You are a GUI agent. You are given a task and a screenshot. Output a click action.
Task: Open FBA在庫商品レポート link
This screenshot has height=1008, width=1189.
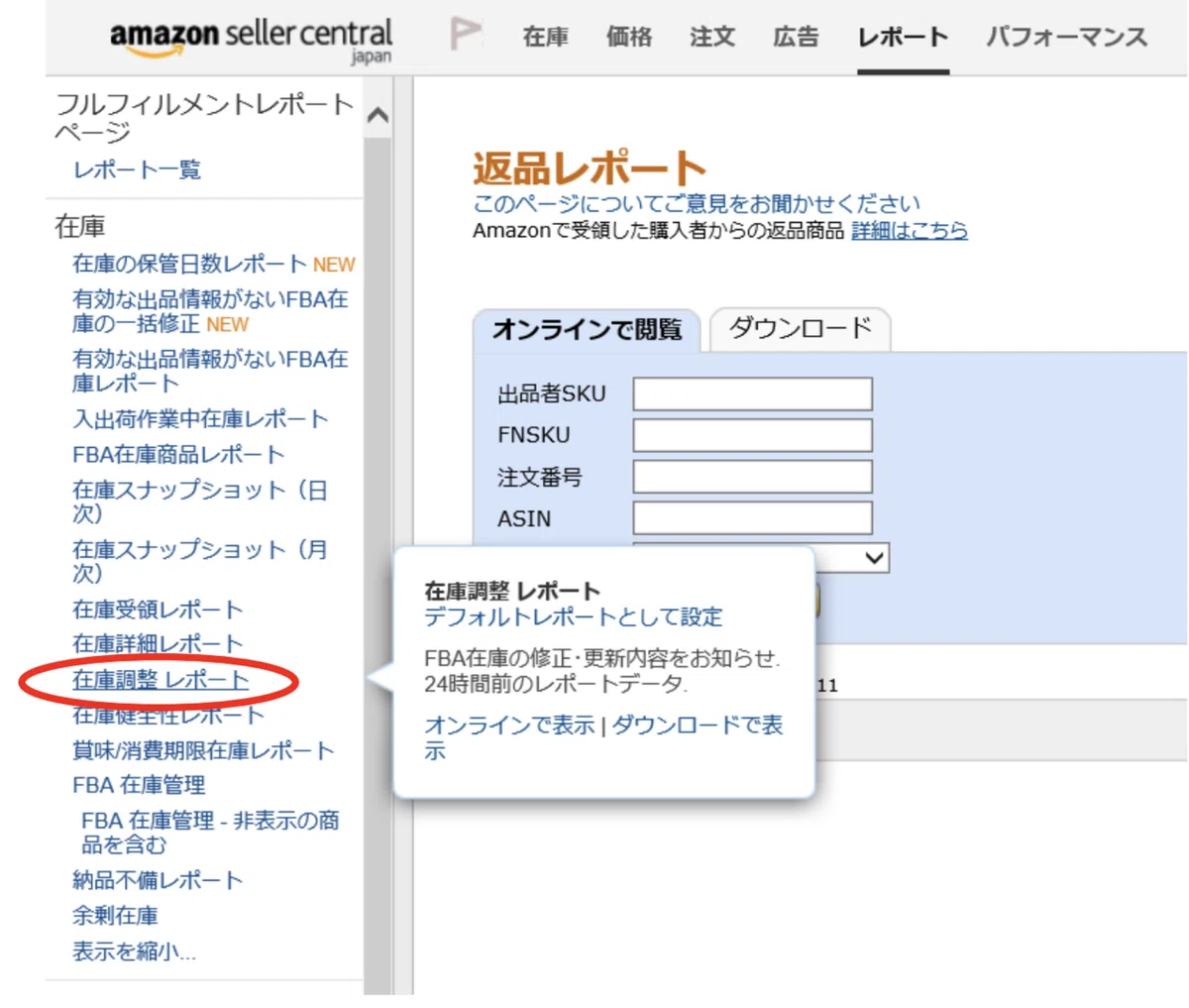pyautogui.click(x=178, y=454)
